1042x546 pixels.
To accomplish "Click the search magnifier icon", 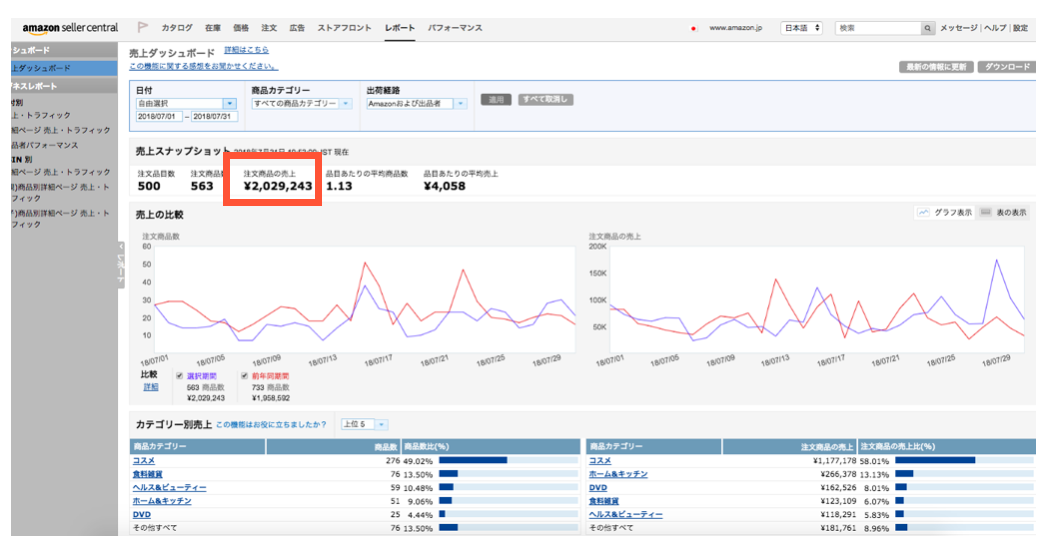I will [928, 28].
